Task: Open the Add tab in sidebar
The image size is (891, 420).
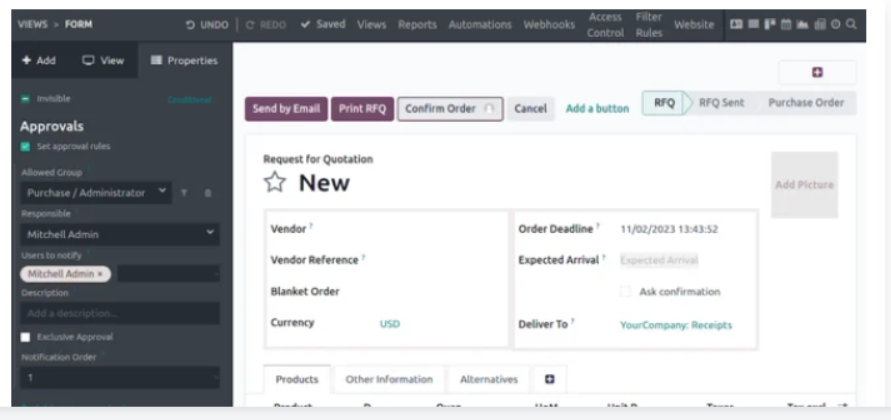Action: click(x=39, y=60)
